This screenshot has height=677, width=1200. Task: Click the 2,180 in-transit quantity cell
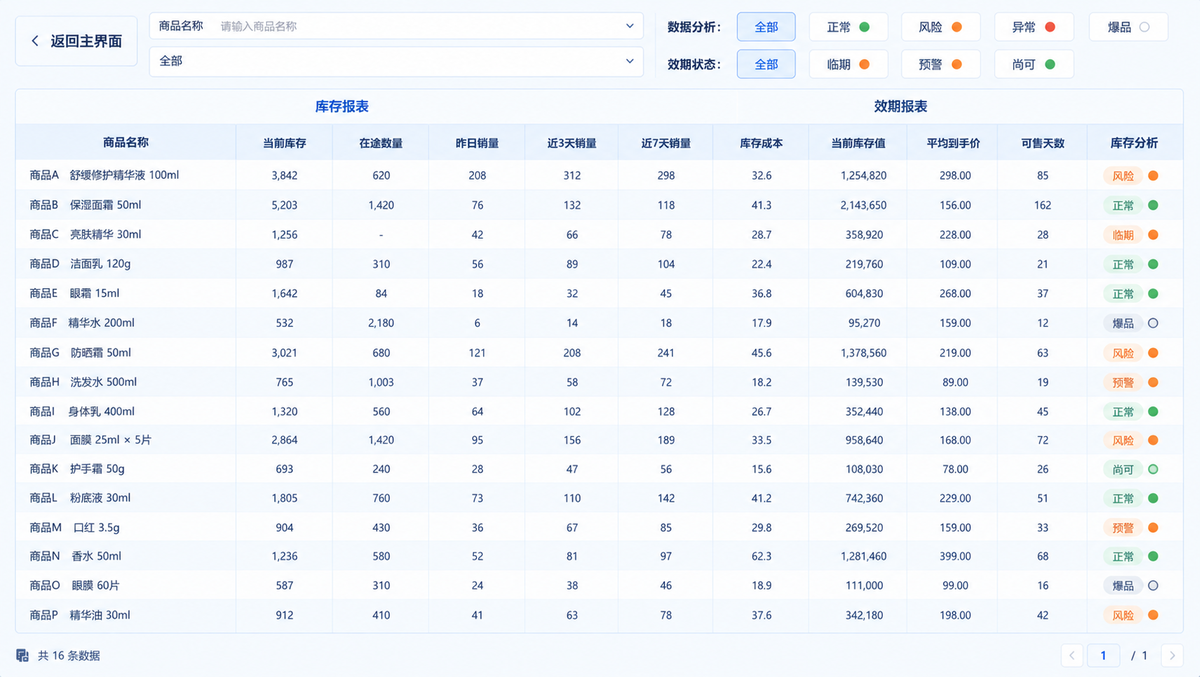click(381, 324)
